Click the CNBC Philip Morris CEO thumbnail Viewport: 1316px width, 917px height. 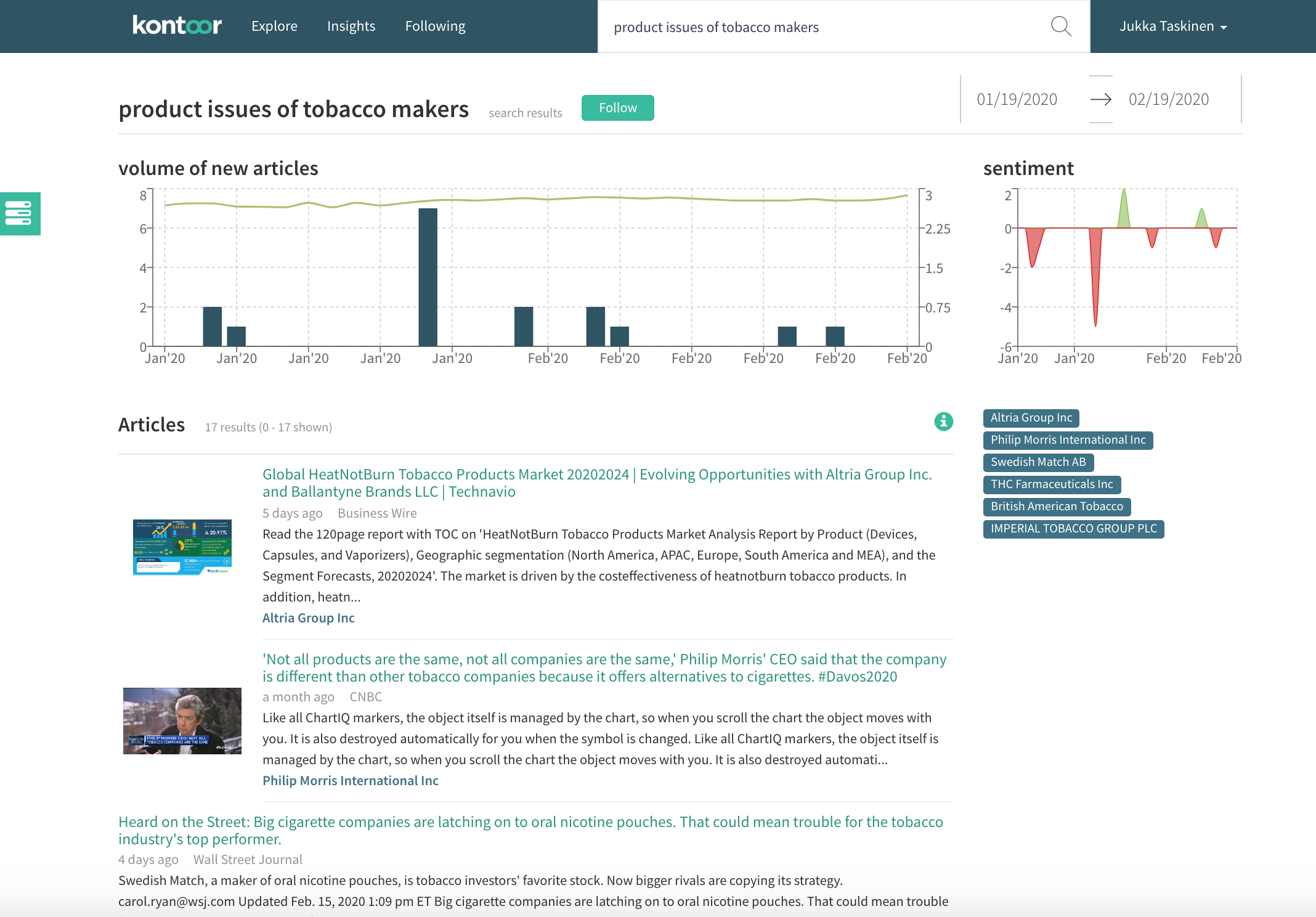[x=182, y=721]
